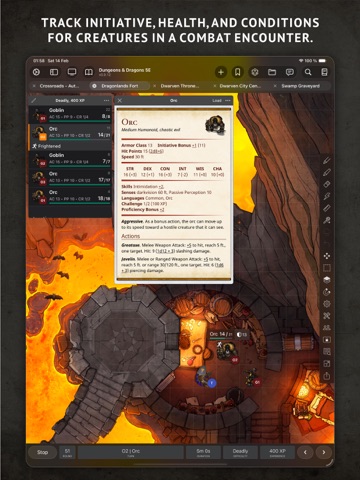Click the Orc token on the map
Viewport: 360px width, 480px height.
point(228,351)
